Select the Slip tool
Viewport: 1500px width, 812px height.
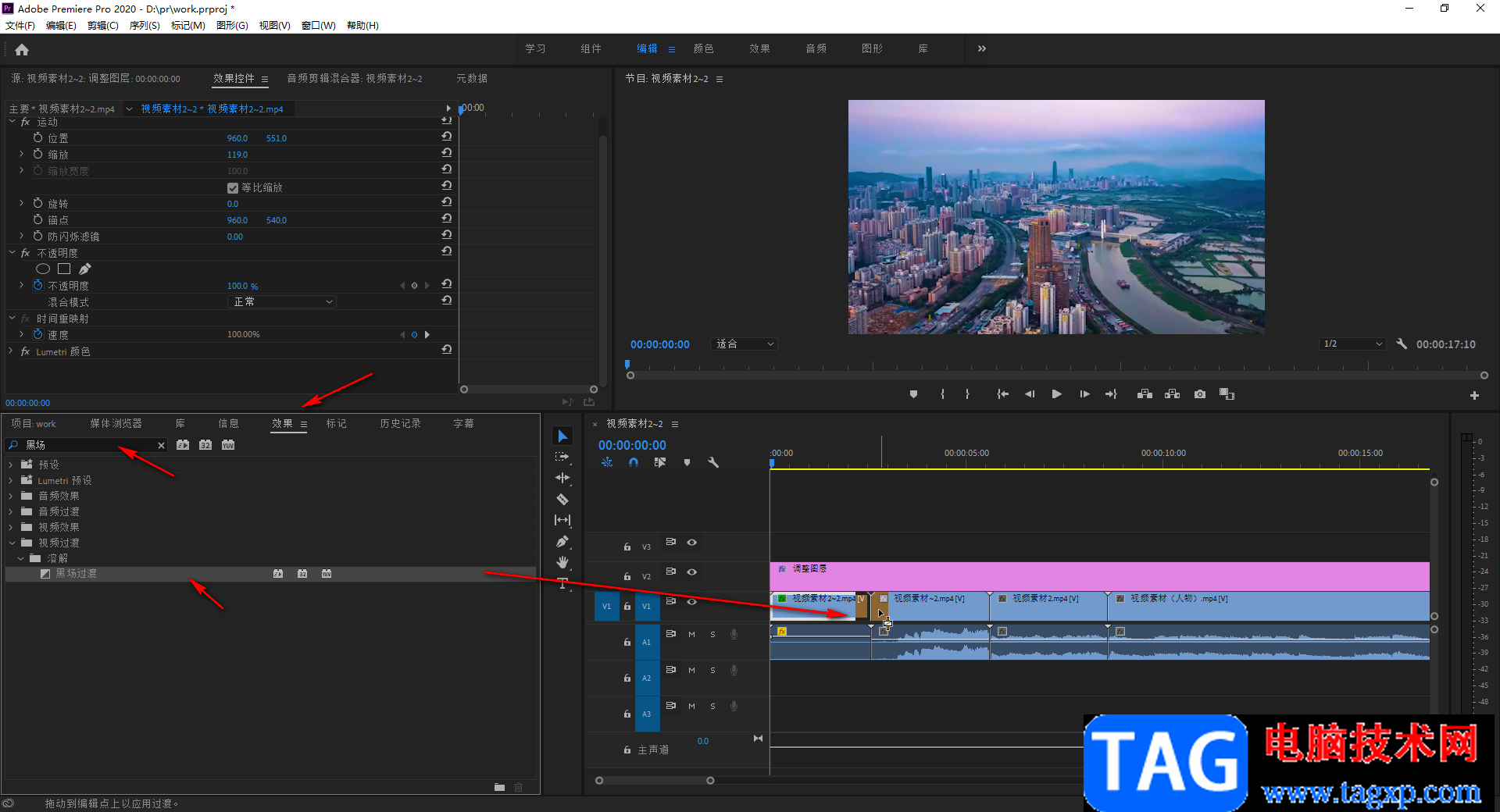tap(562, 520)
